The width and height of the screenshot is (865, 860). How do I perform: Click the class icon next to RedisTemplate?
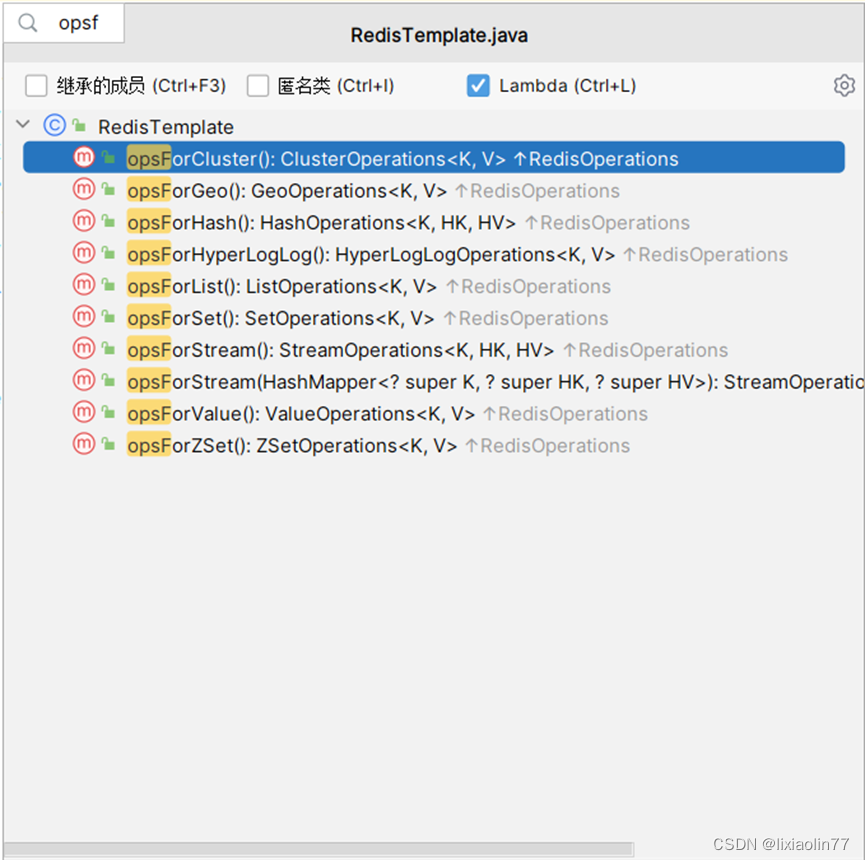(57, 126)
